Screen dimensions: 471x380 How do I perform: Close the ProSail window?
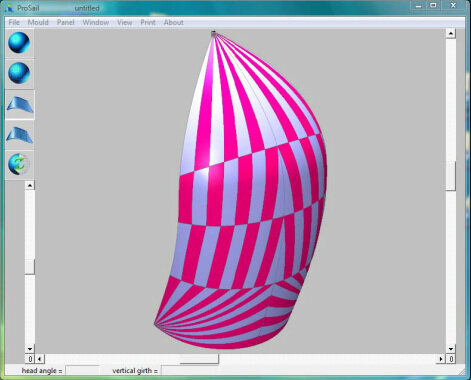pos(453,6)
